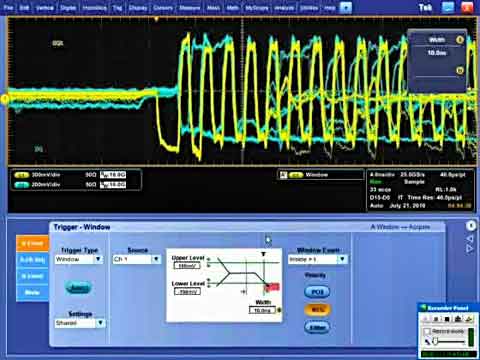480x360 pixels.
Task: Open the Edit menu
Action: pyautogui.click(x=24, y=7)
